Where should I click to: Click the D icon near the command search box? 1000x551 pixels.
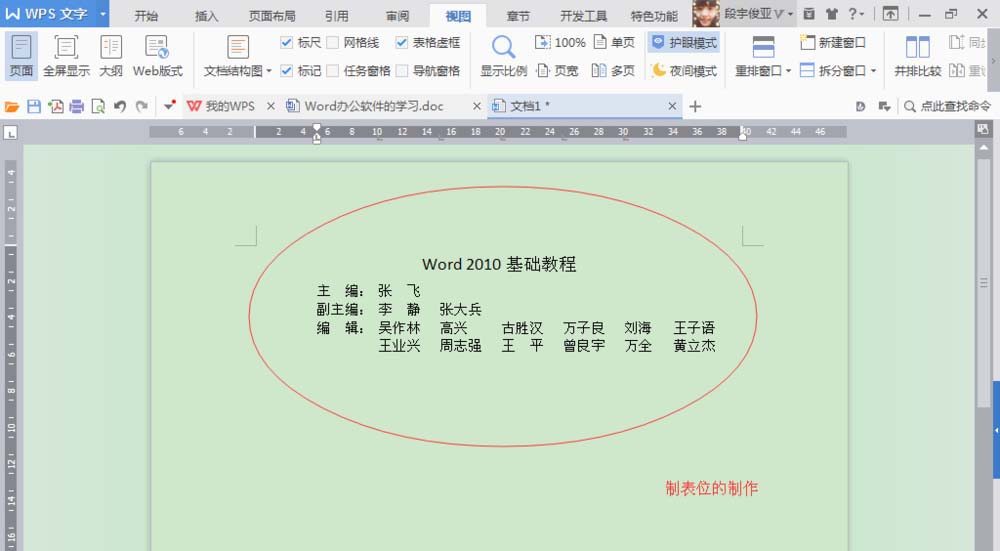(860, 107)
